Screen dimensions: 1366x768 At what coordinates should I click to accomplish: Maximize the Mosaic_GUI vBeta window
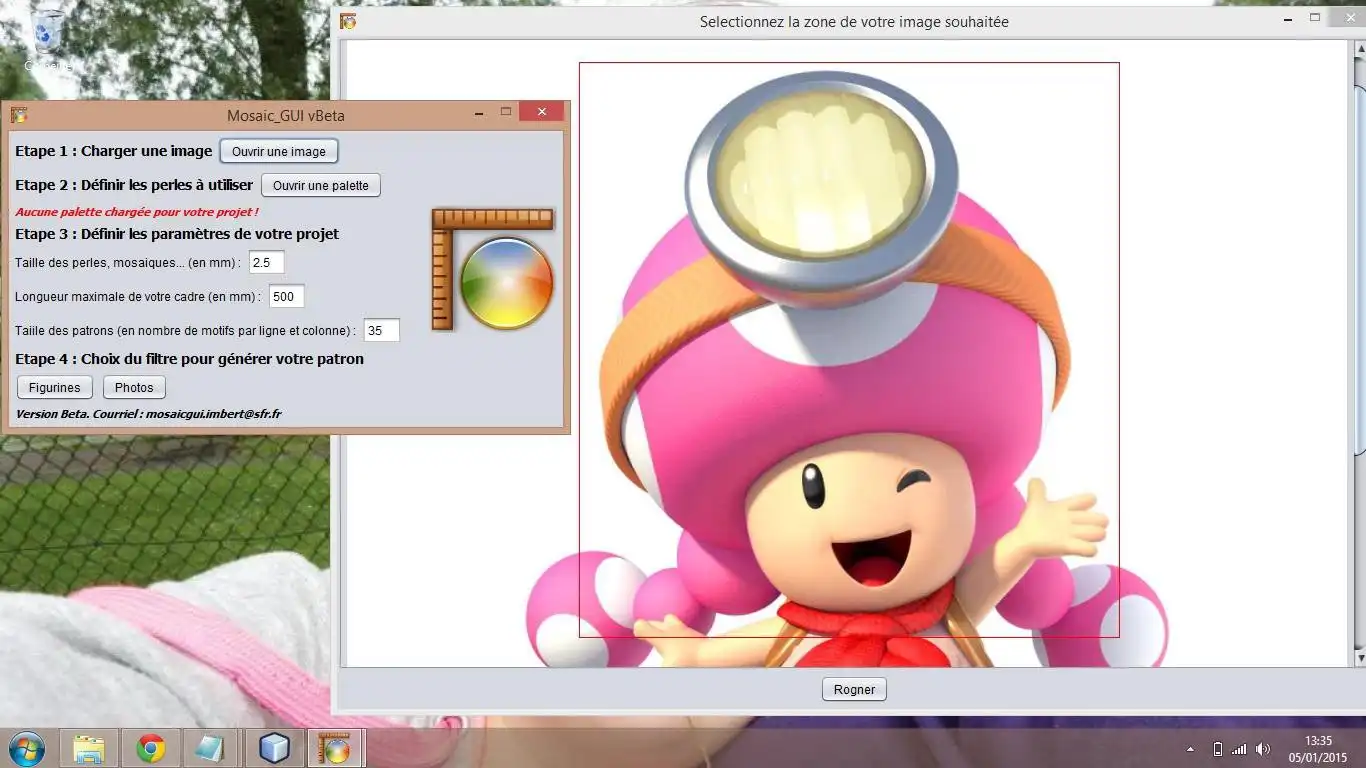(x=506, y=112)
